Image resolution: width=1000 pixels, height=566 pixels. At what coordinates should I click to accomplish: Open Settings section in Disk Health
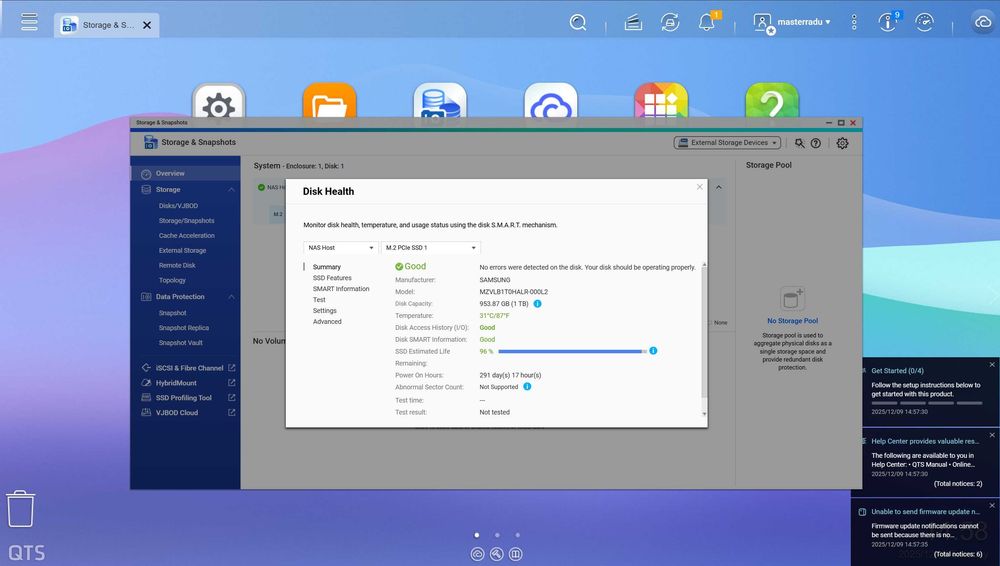[x=324, y=310]
